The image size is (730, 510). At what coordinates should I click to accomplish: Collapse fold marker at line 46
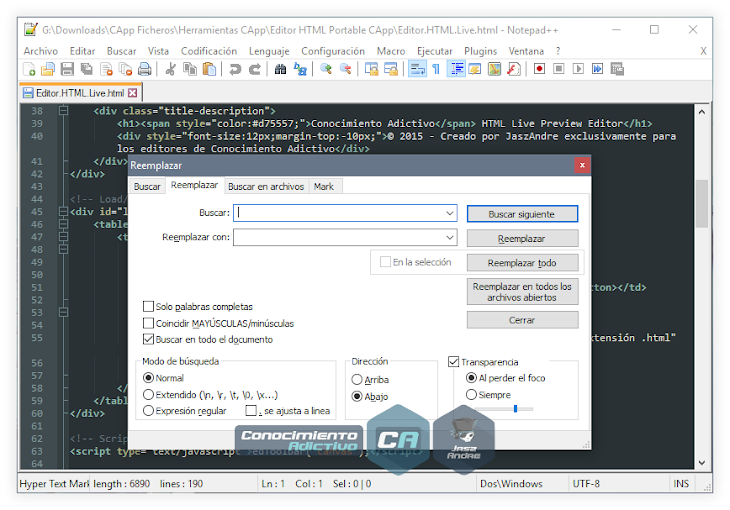pos(63,224)
